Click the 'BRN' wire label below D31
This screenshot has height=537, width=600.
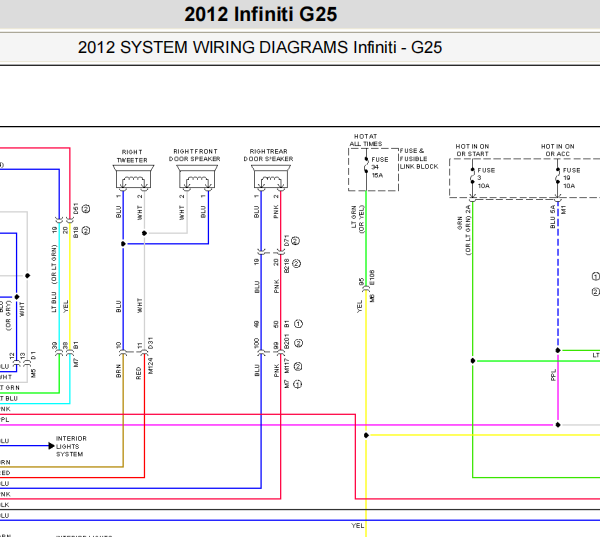(118, 371)
